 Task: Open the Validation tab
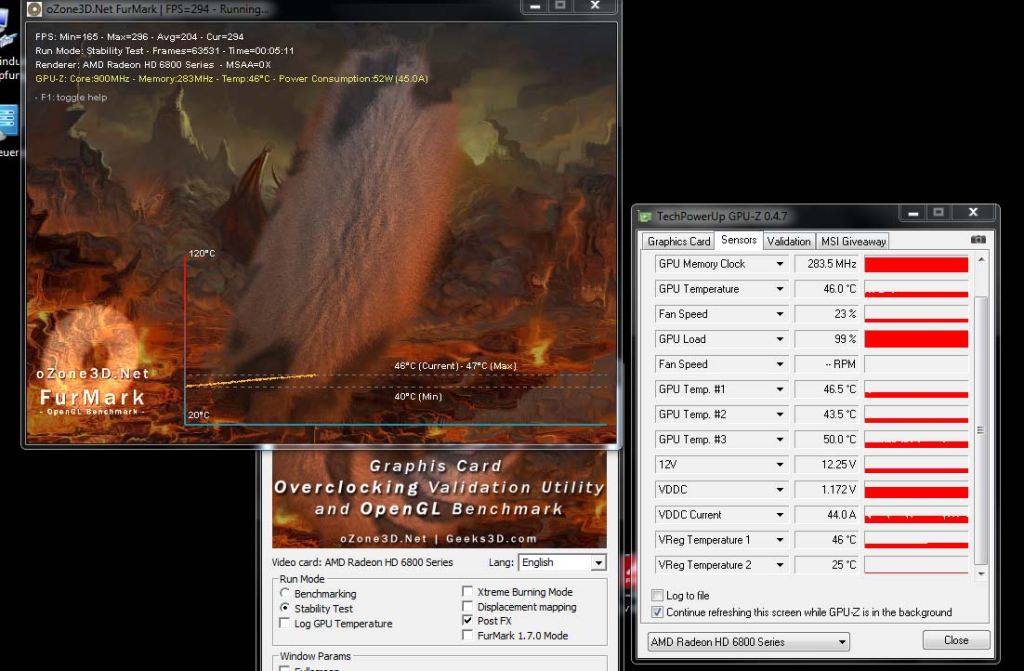789,241
